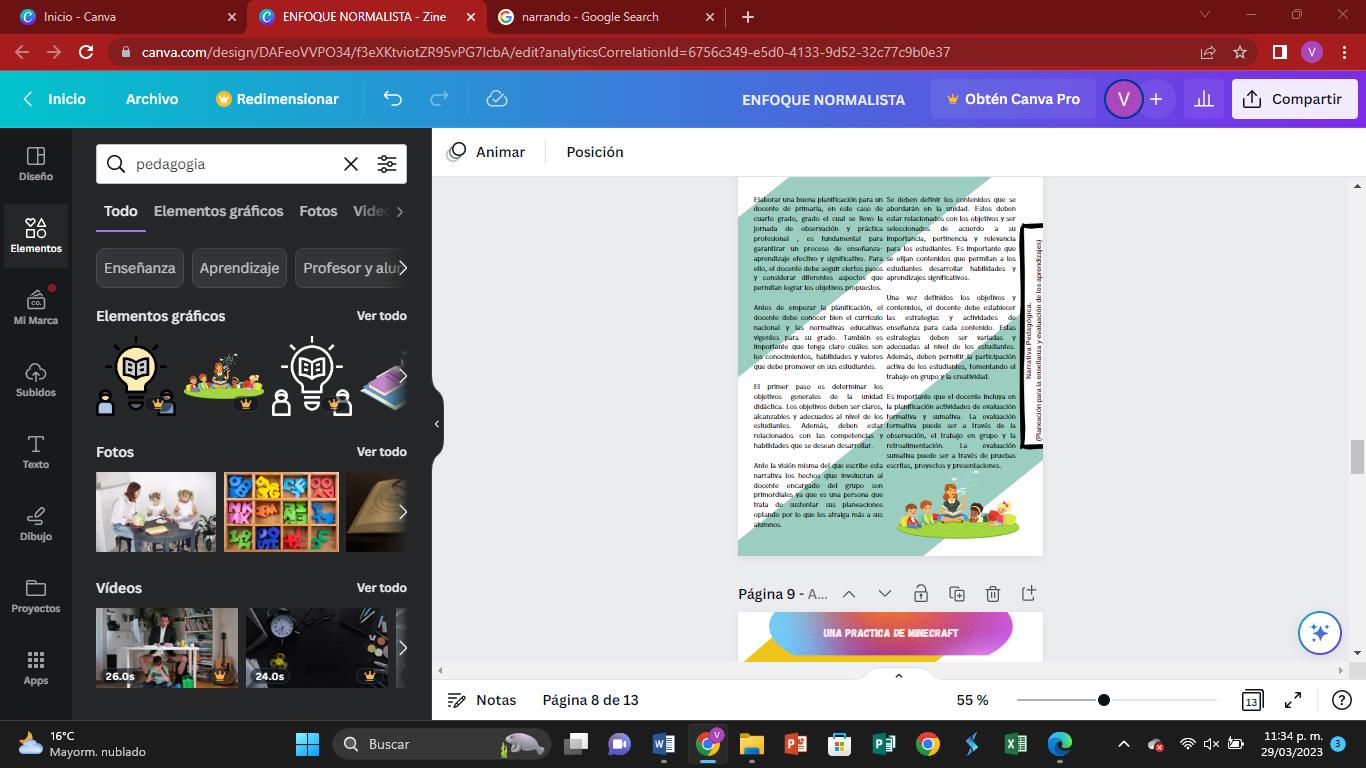1366x768 pixels.
Task: Open the Apps panel
Action: click(36, 668)
